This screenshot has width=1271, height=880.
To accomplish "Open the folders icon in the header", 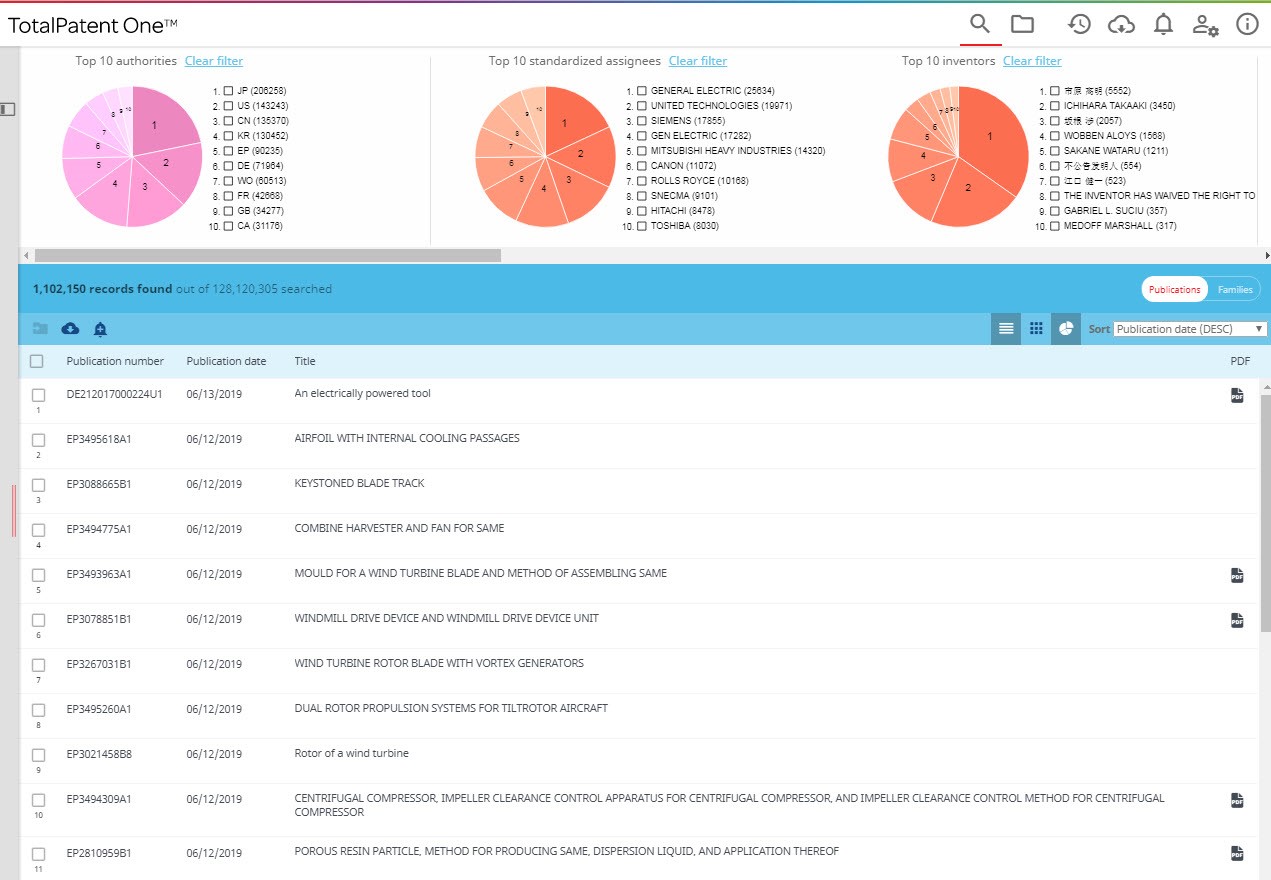I will 1022,24.
